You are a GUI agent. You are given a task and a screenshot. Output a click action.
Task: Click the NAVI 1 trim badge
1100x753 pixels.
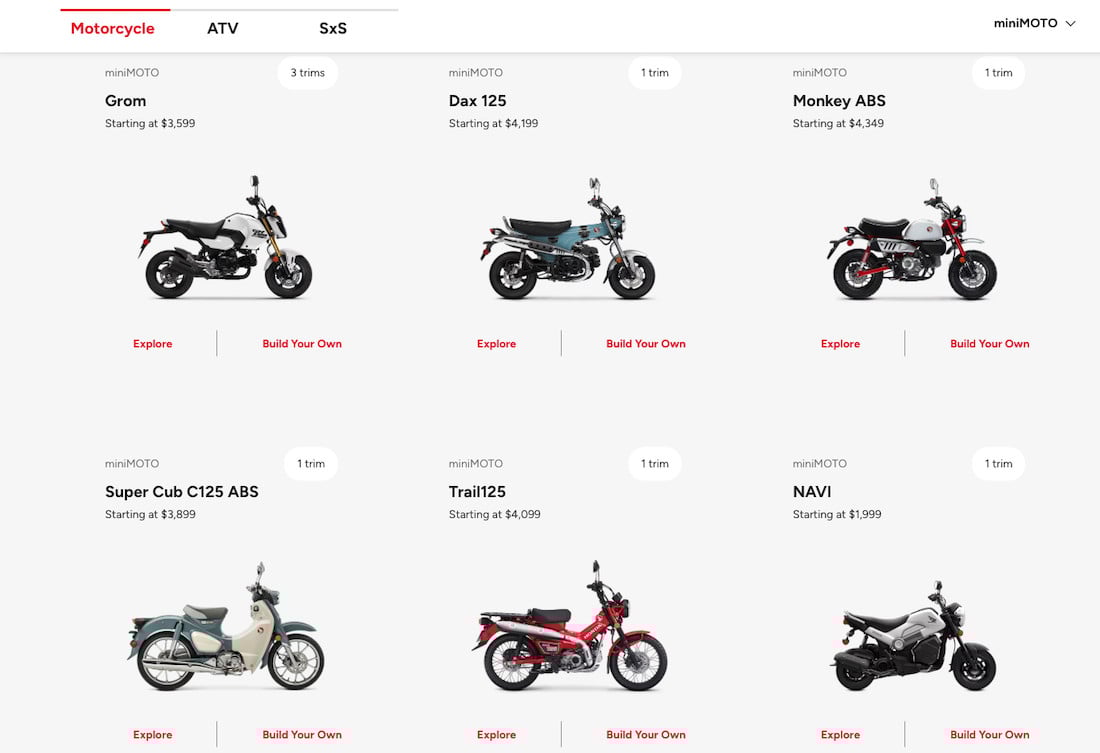[x=998, y=463]
